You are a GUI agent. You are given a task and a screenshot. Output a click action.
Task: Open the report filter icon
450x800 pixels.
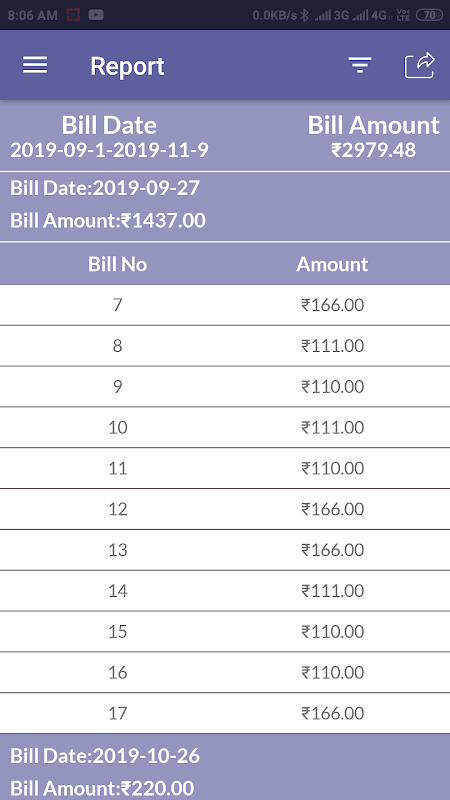click(x=360, y=65)
